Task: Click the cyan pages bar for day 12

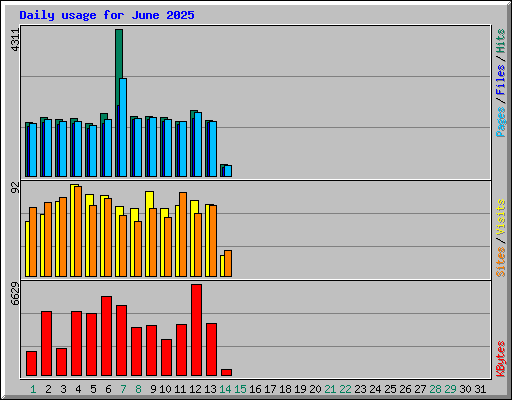Action: 198,144
